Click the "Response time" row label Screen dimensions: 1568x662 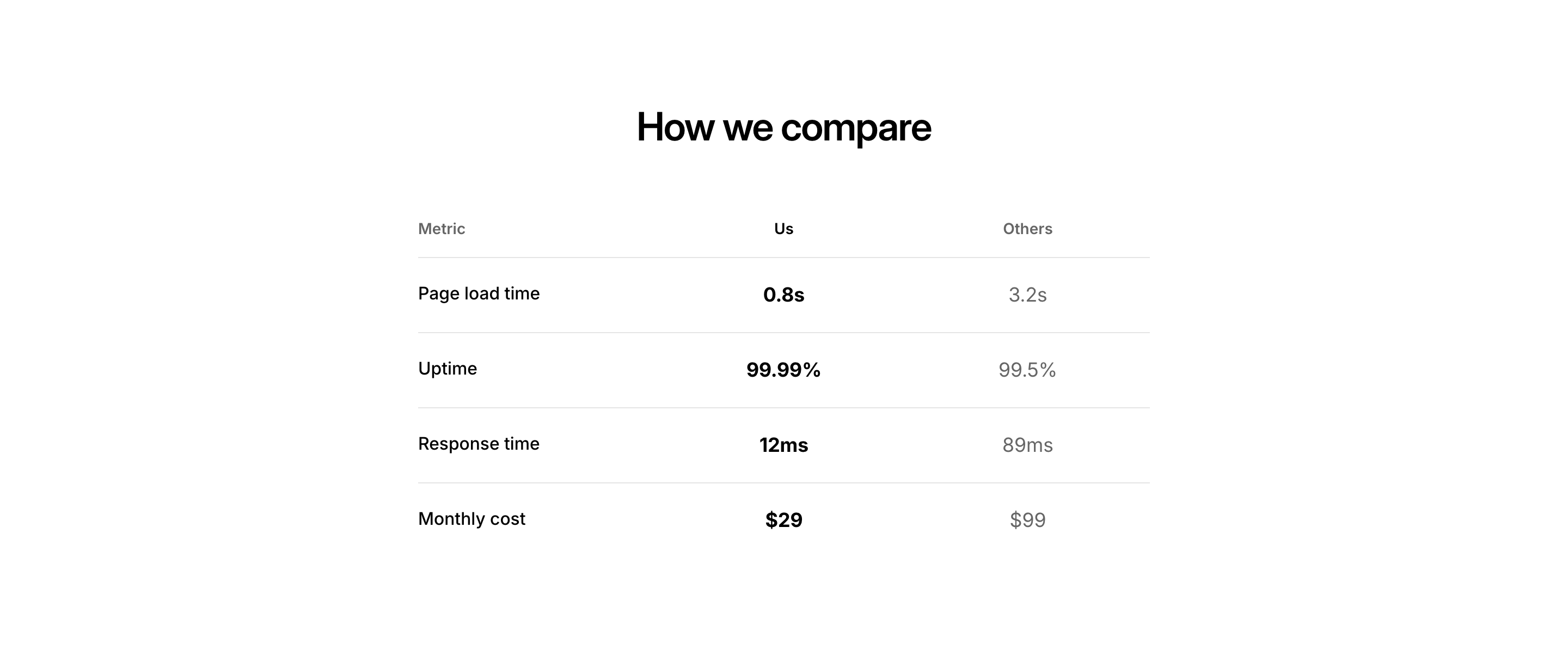(x=479, y=444)
